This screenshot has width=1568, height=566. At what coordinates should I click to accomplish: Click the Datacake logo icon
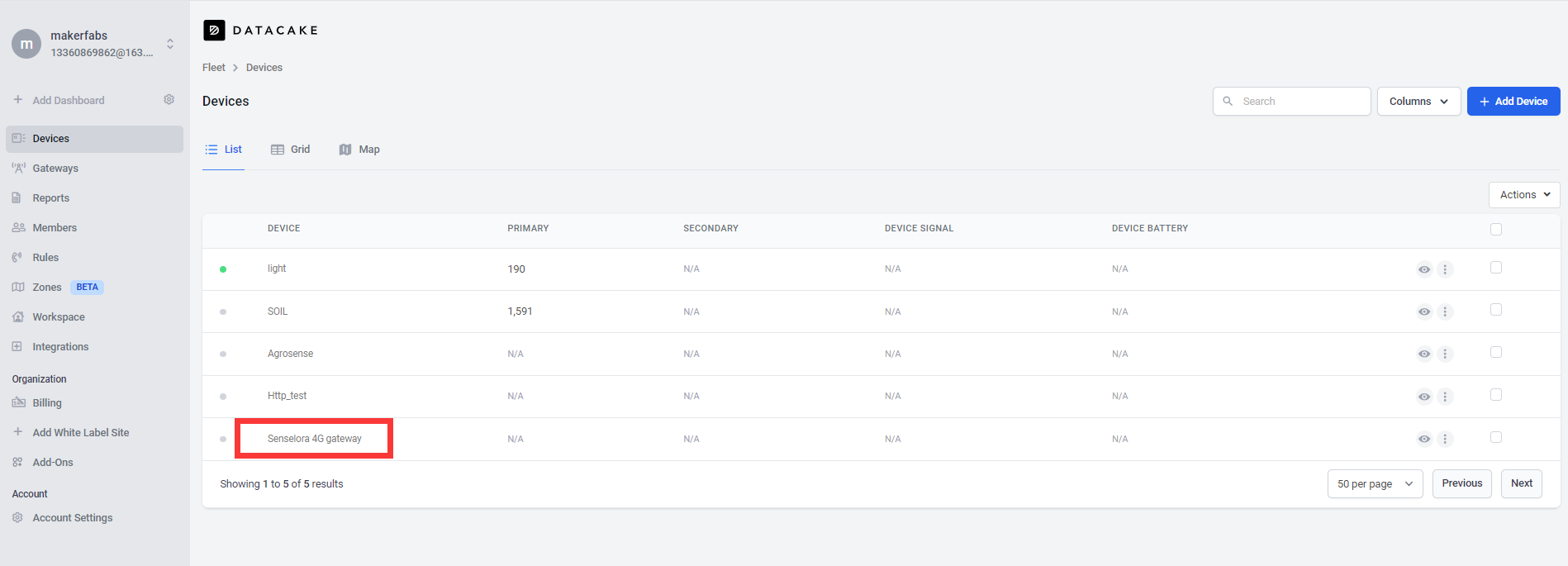214,31
